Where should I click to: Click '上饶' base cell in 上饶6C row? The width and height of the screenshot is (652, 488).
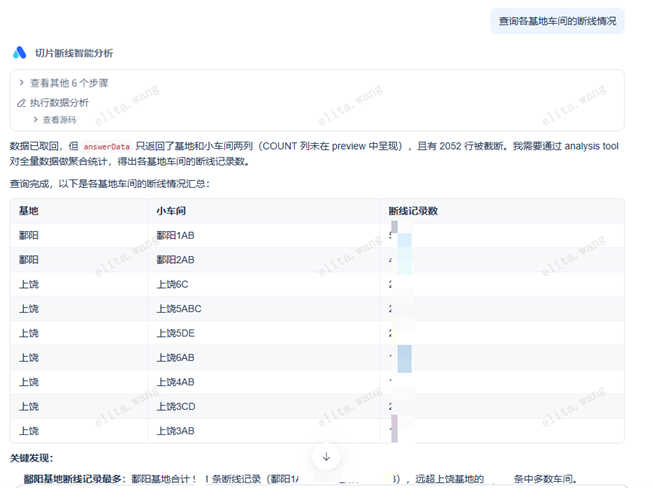point(29,284)
